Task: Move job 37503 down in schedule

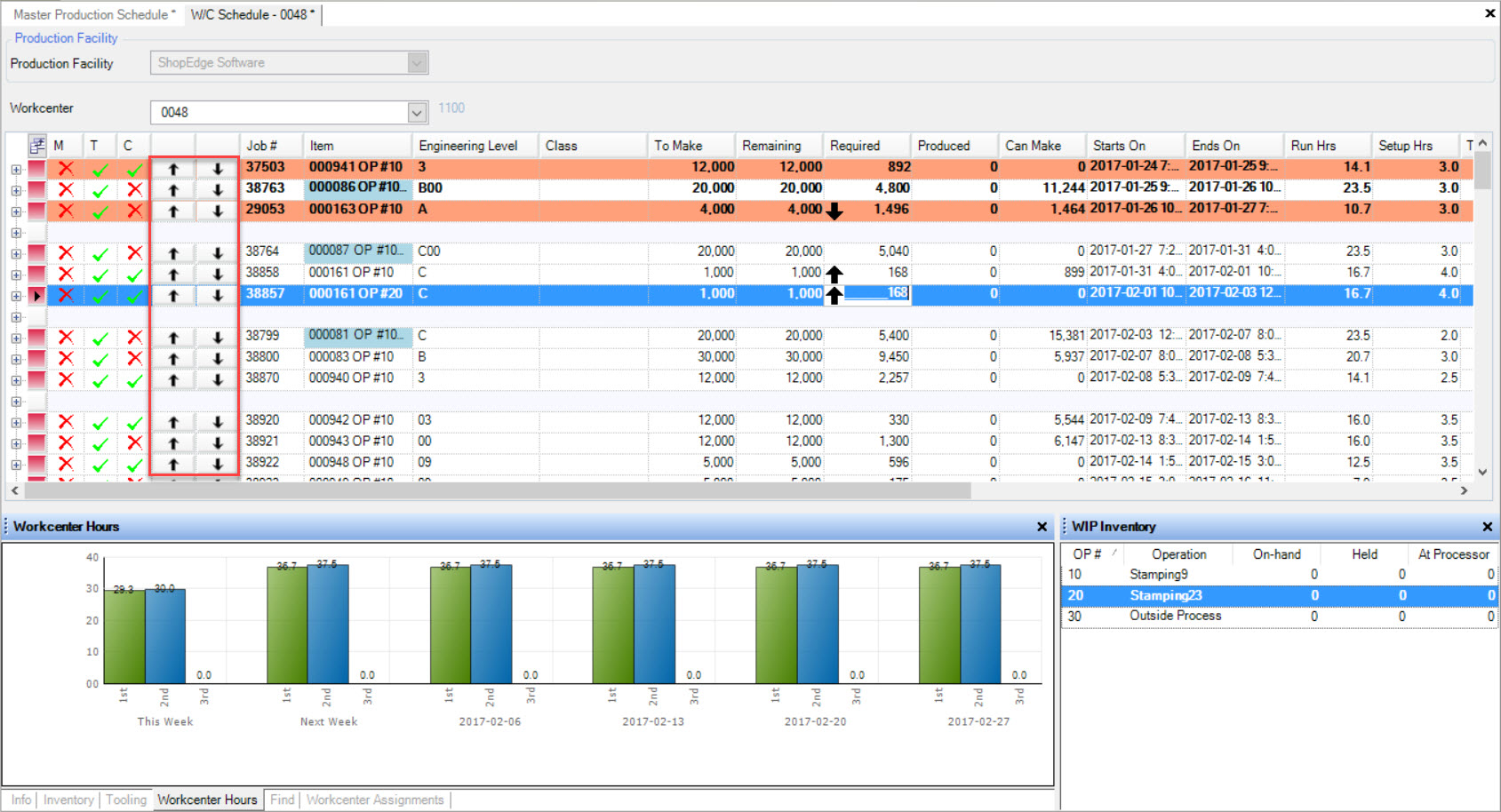Action: click(x=217, y=169)
